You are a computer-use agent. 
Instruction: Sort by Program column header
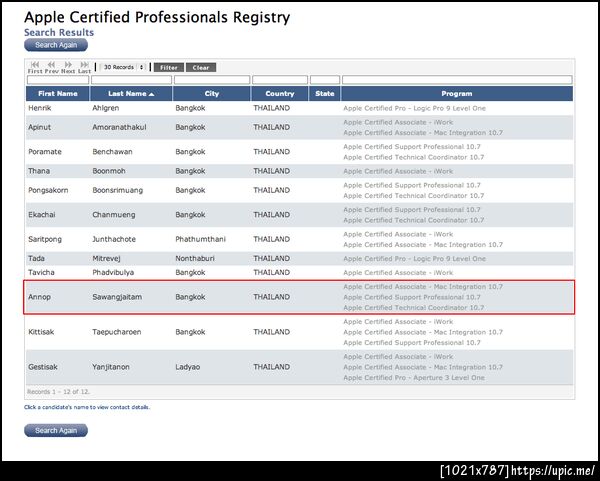coord(457,94)
